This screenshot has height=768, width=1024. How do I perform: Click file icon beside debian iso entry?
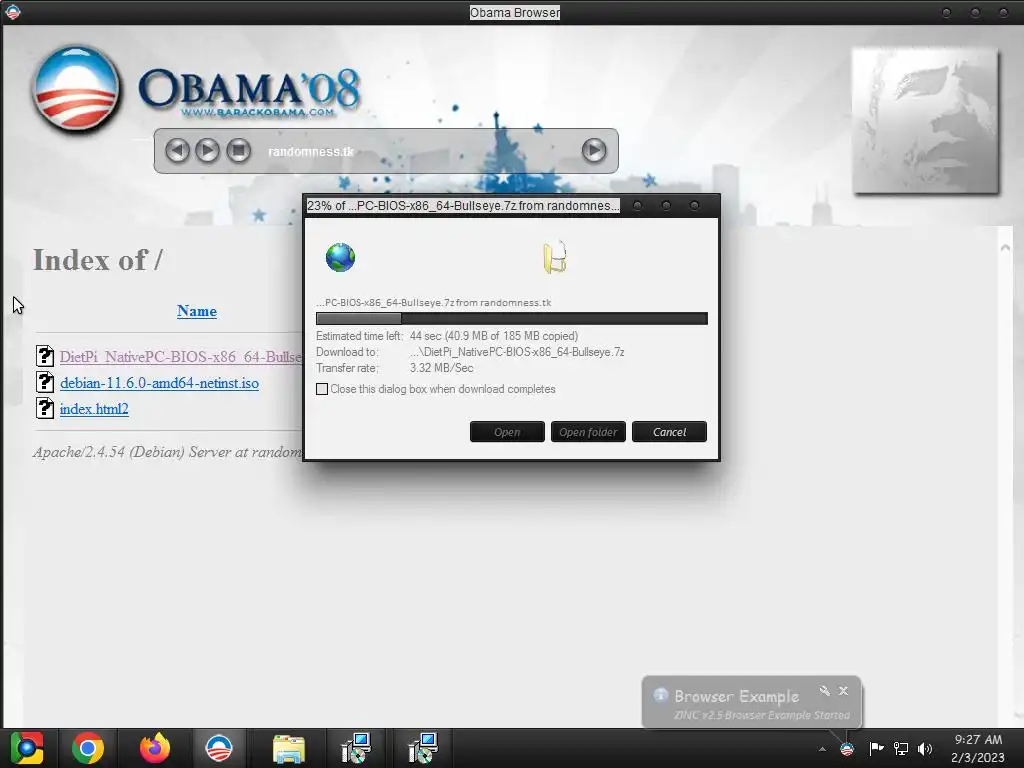click(x=45, y=382)
